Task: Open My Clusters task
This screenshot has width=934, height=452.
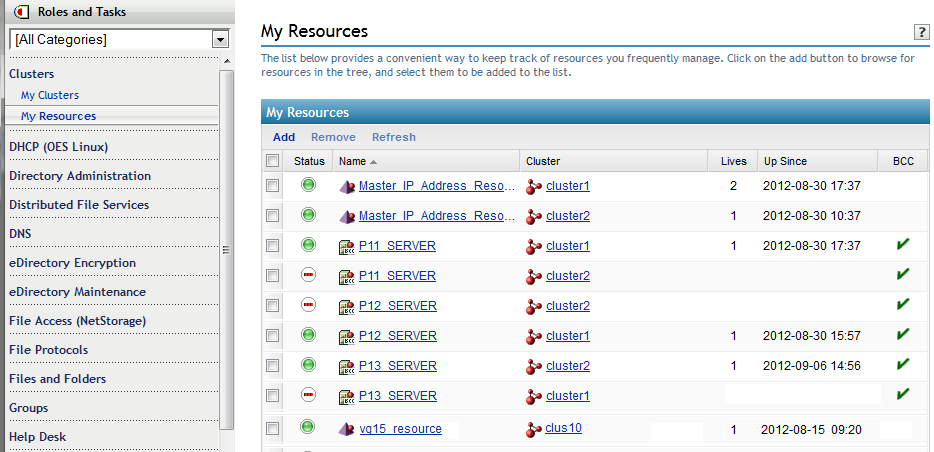Action: pos(50,95)
